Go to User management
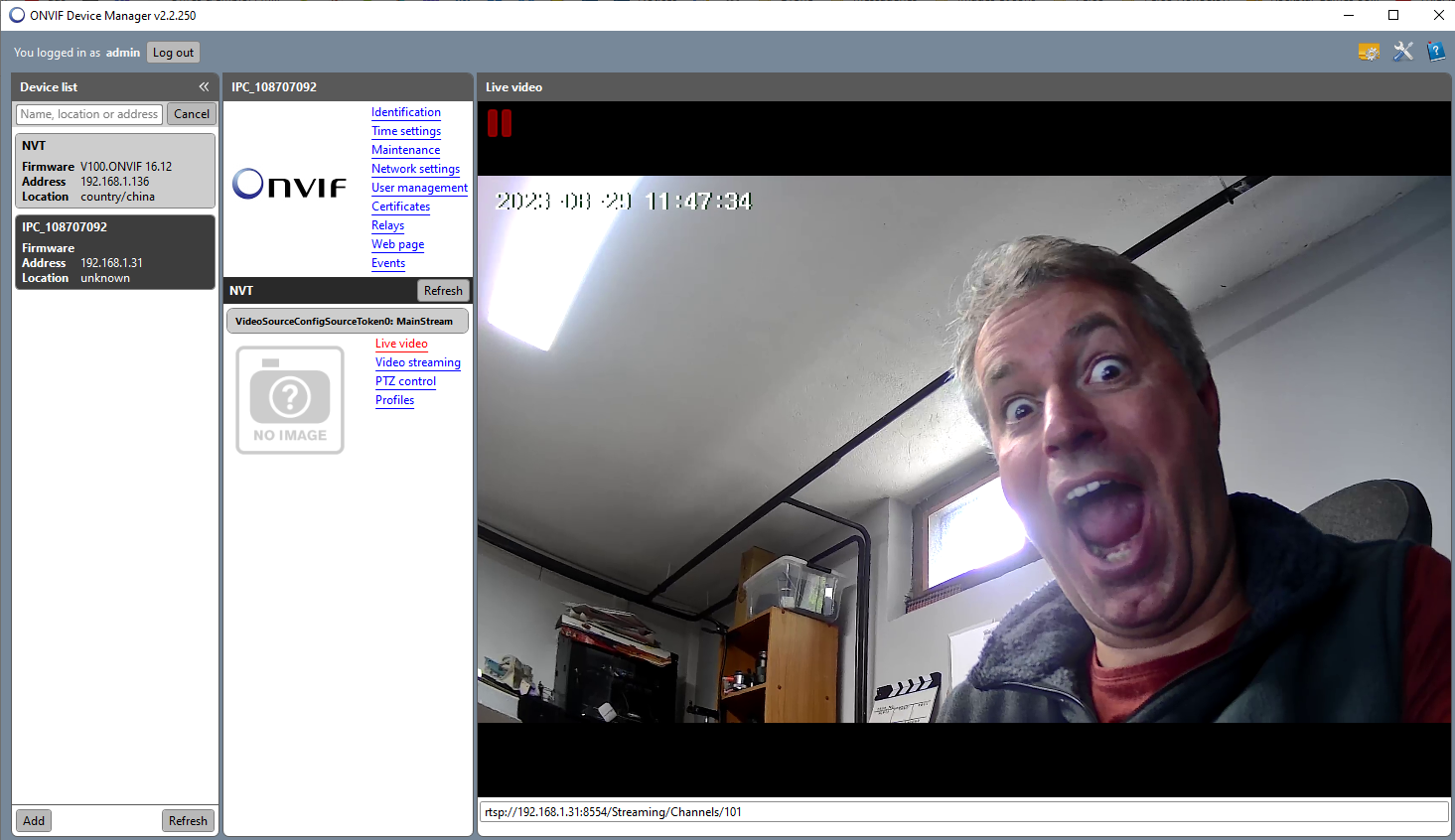Screen dimensions: 1455x840 tap(419, 188)
